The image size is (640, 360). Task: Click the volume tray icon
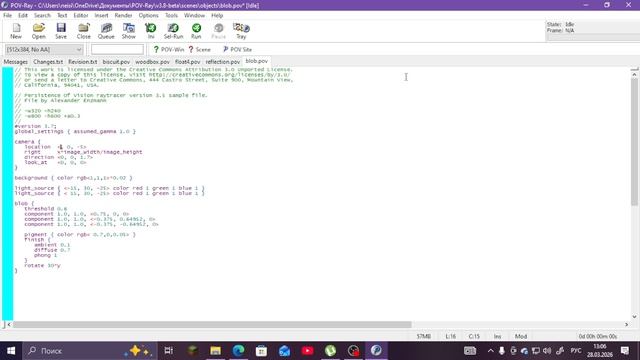(547, 351)
